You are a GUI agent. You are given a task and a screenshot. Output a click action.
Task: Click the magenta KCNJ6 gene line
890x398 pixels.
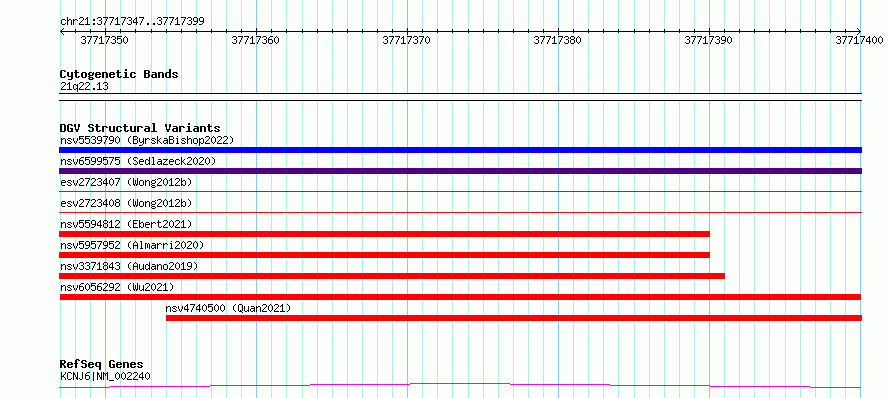coord(460,386)
